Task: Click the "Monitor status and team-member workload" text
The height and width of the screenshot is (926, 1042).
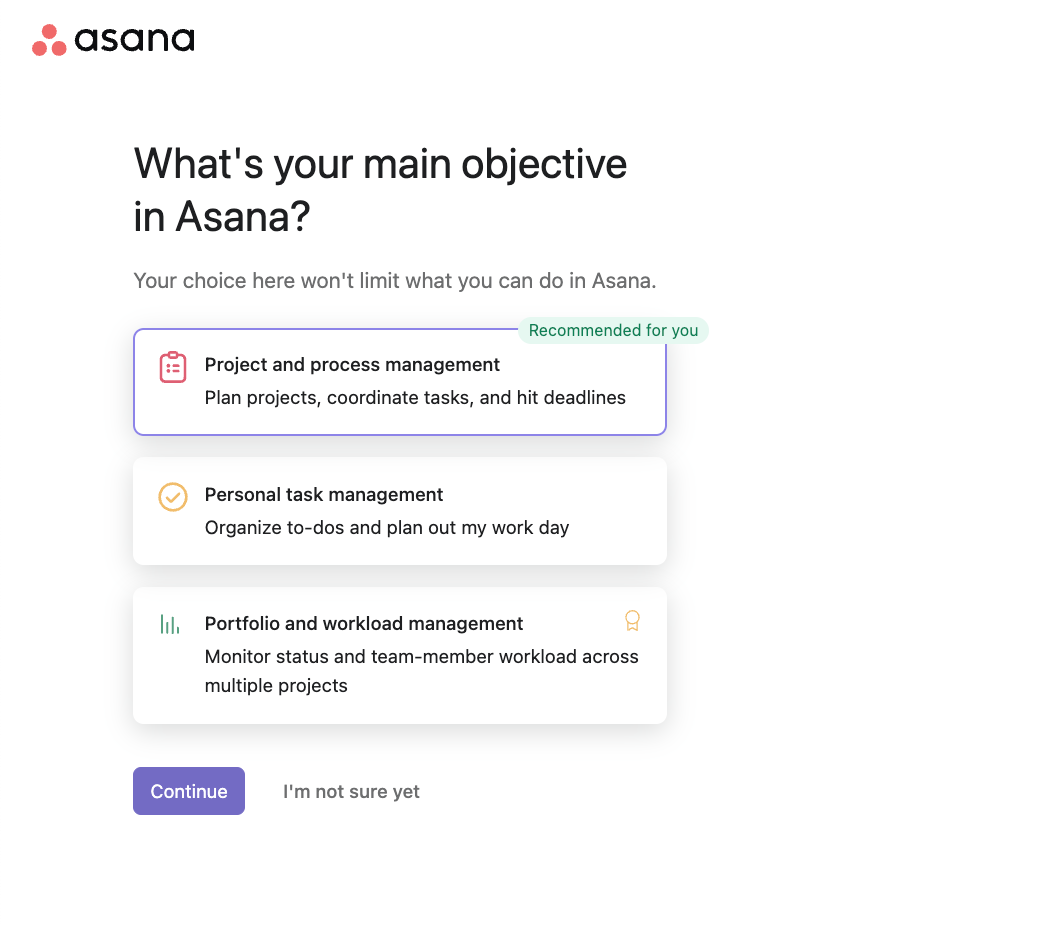Action: (421, 670)
